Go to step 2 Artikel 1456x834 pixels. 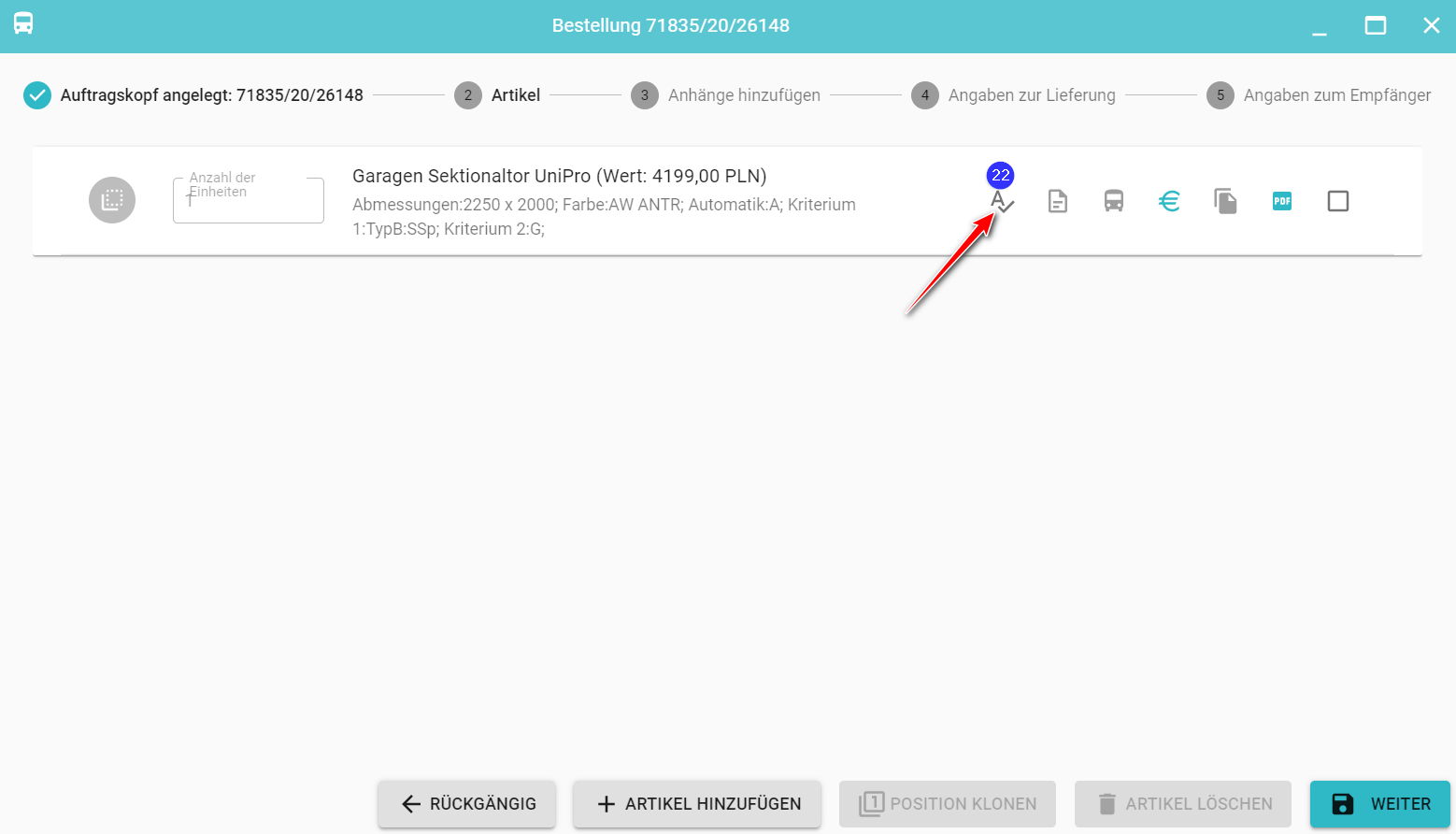point(497,95)
